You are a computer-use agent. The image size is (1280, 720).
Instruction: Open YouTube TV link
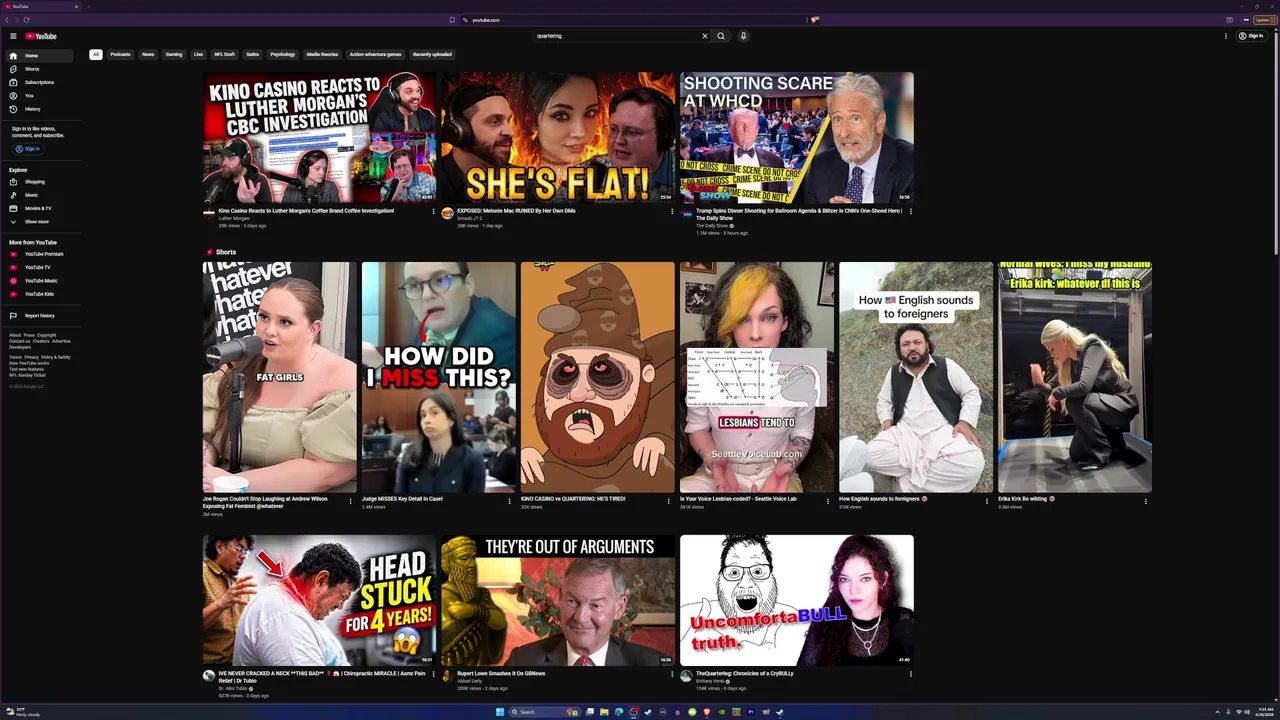click(x=37, y=267)
